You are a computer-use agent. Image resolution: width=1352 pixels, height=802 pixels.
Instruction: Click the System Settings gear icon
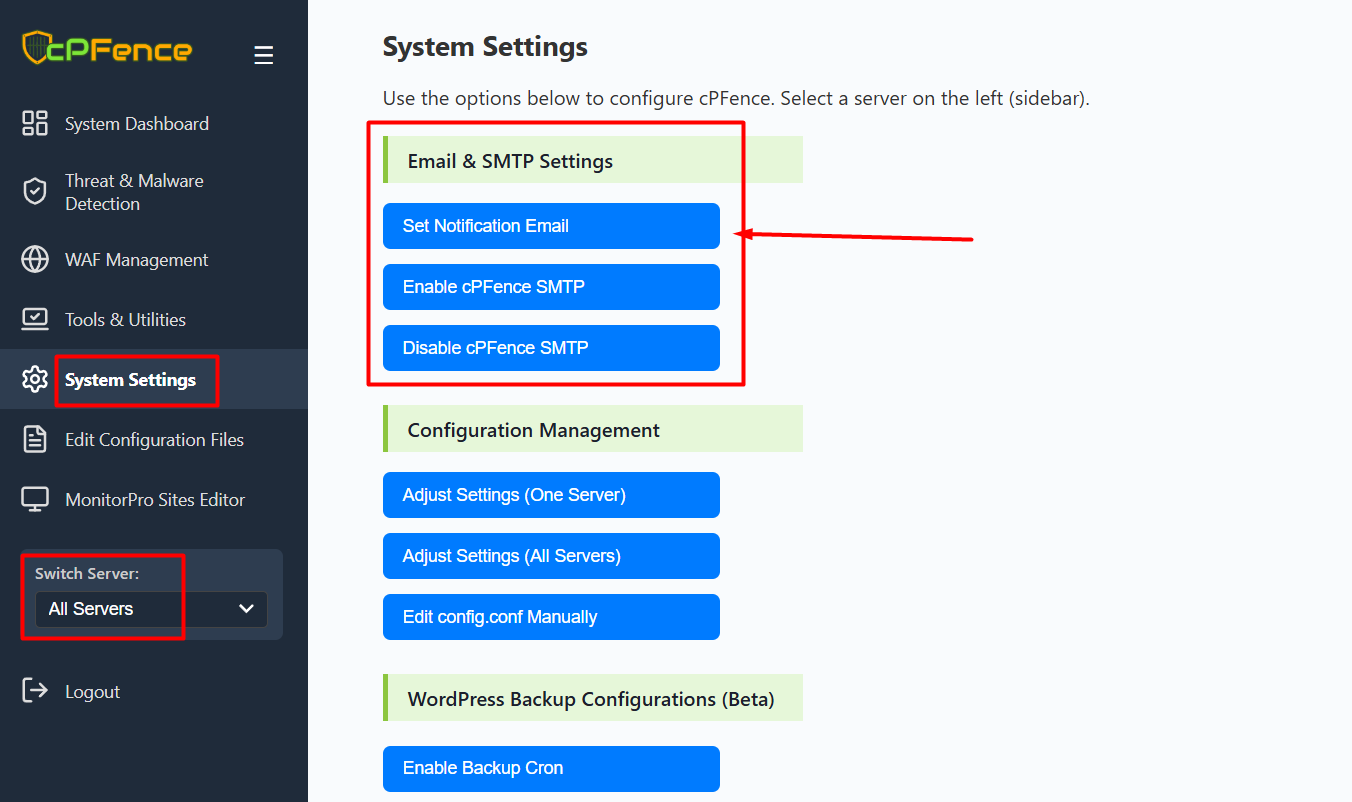(35, 380)
